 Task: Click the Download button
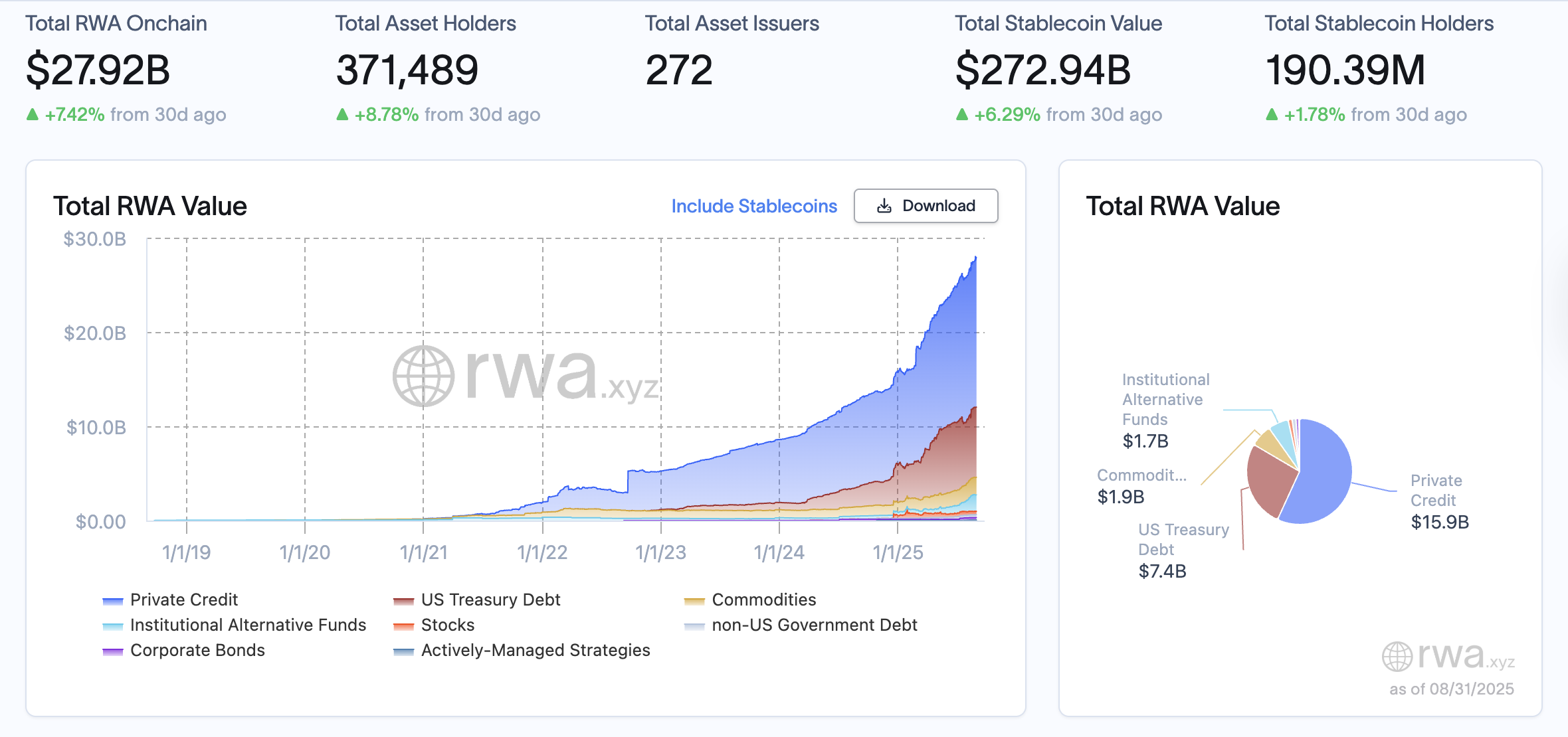tap(926, 206)
